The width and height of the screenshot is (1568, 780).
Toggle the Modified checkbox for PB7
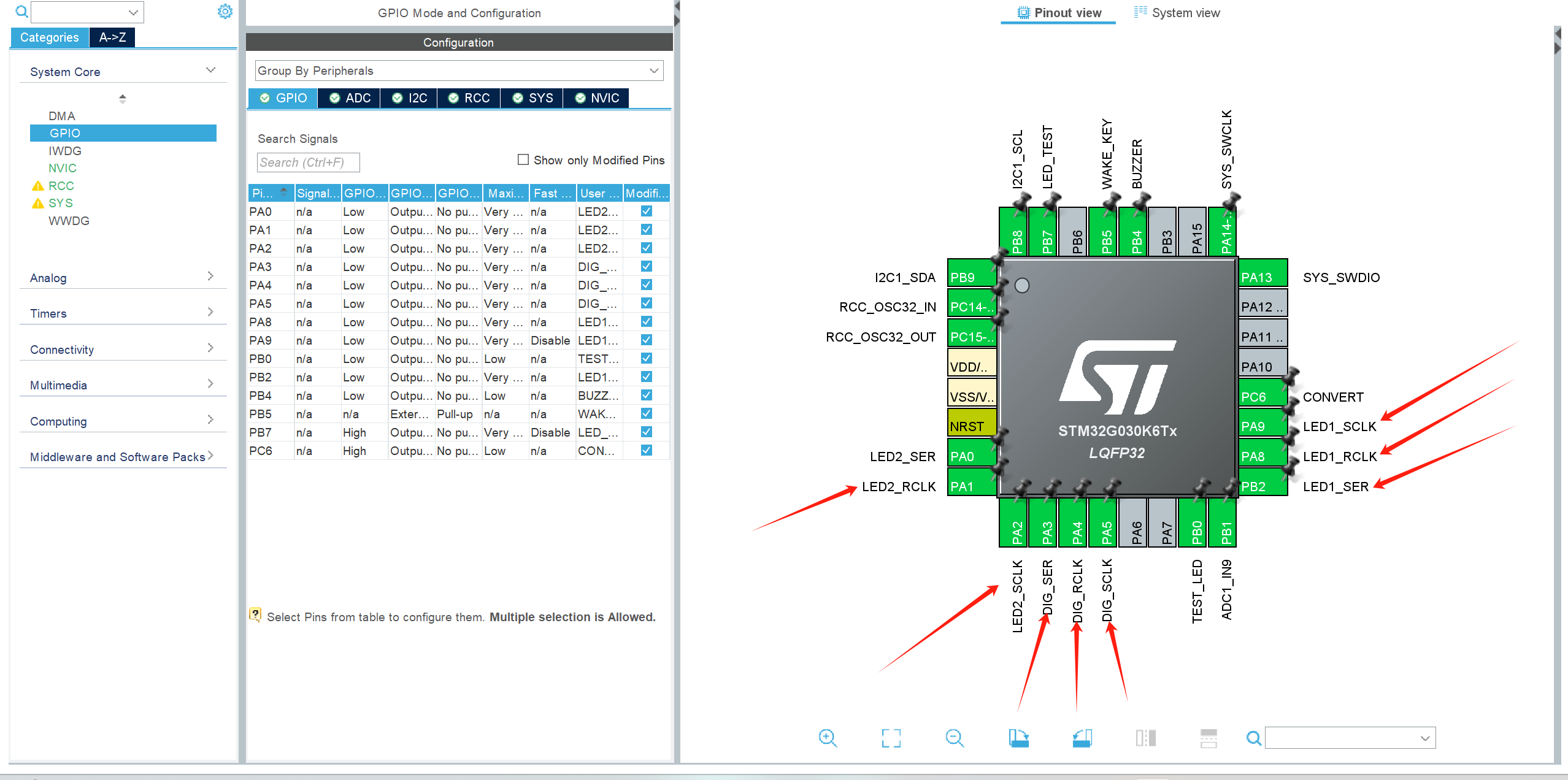pos(646,432)
